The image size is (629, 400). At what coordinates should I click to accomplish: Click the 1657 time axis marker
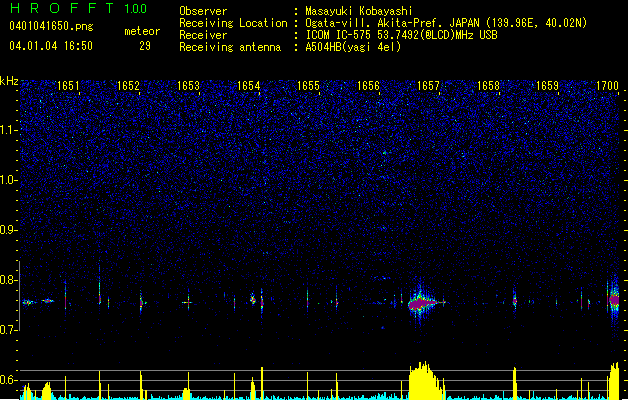click(x=428, y=86)
